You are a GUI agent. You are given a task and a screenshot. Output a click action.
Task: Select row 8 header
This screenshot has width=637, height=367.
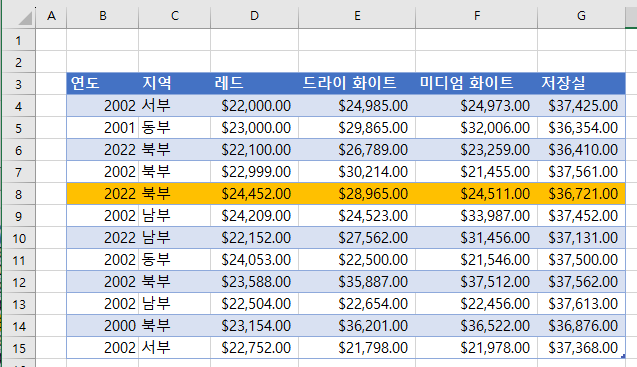[19, 194]
